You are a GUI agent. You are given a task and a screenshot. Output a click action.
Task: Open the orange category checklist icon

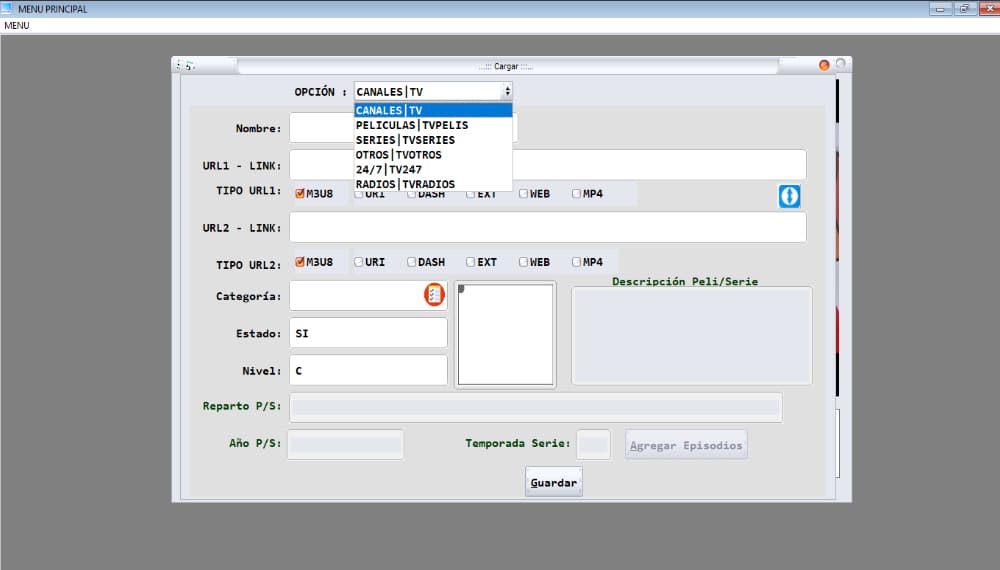[x=434, y=295]
